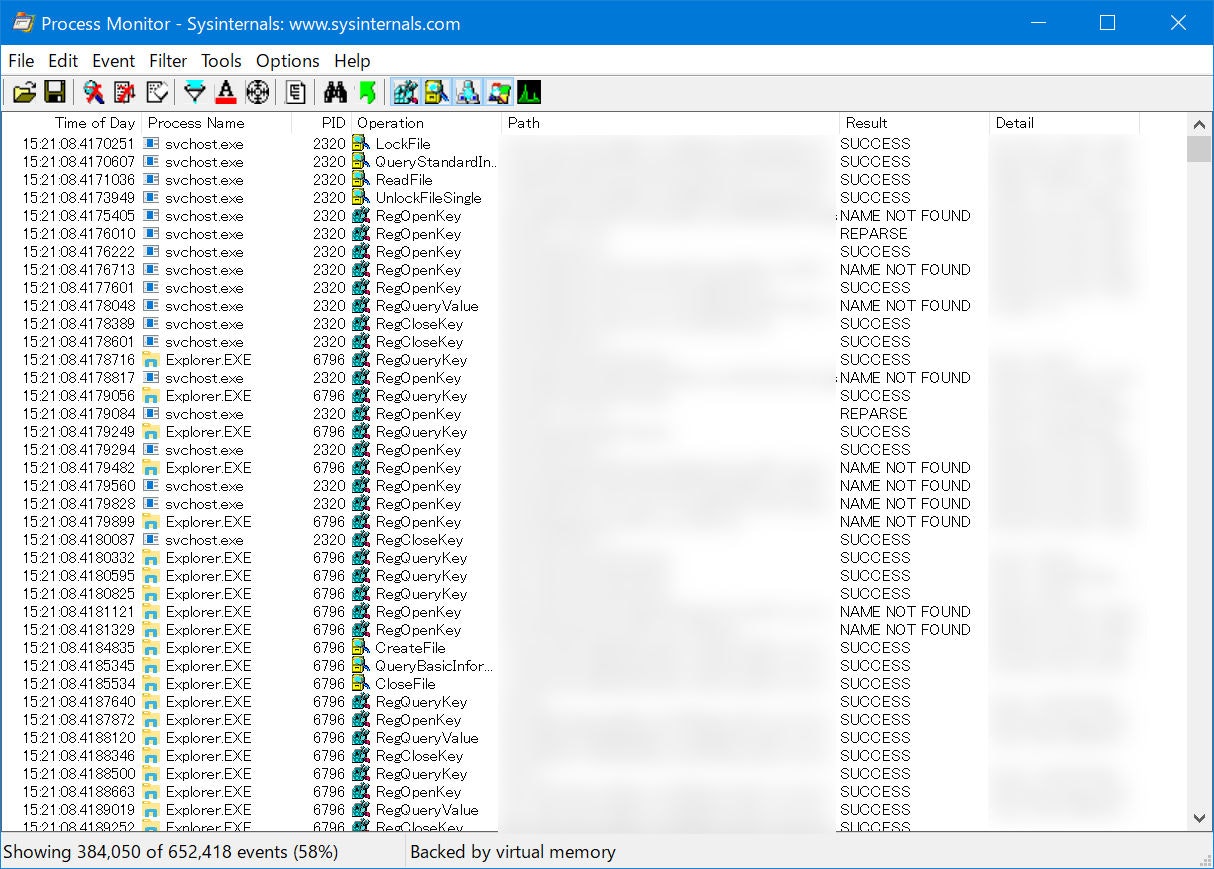Open the Filter menu

tap(168, 61)
